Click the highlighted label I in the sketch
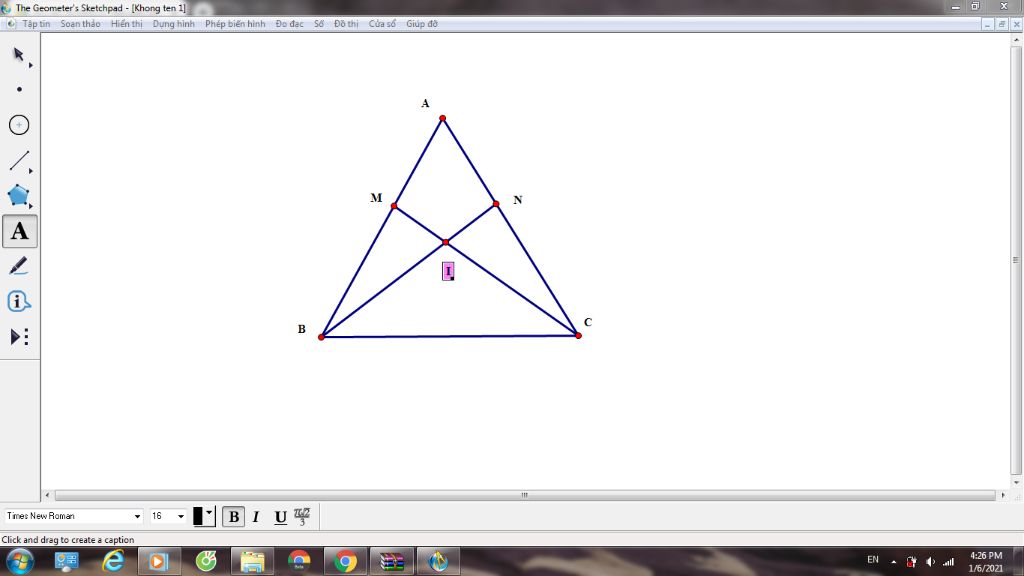 click(x=448, y=271)
